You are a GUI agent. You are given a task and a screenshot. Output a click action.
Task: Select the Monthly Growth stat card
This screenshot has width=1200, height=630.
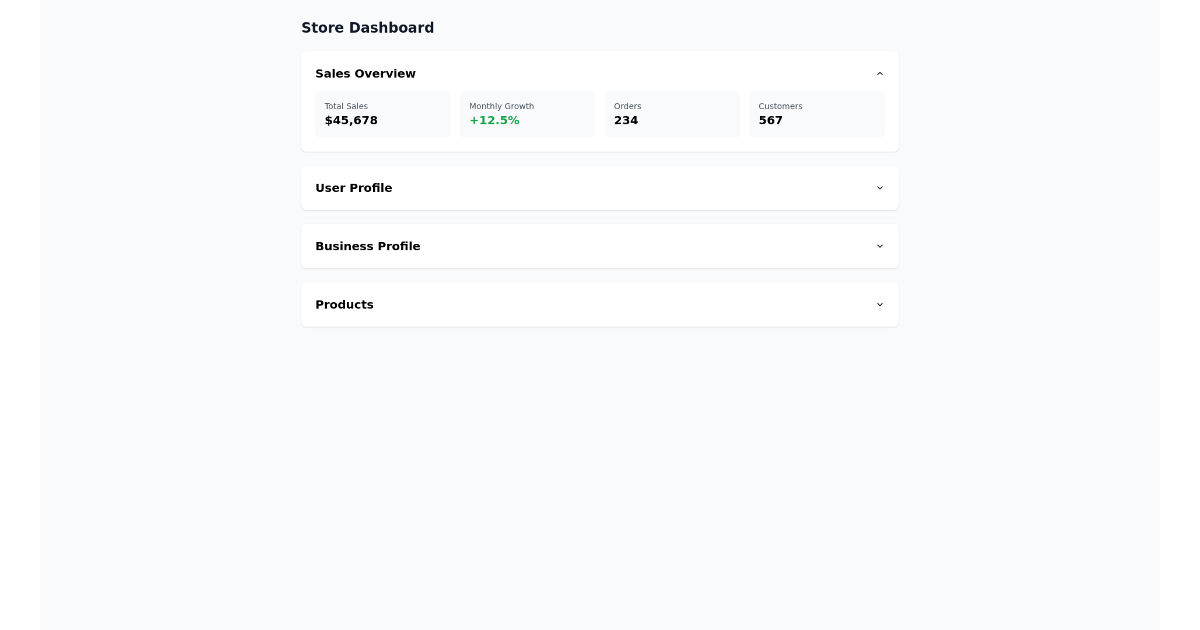coord(528,114)
